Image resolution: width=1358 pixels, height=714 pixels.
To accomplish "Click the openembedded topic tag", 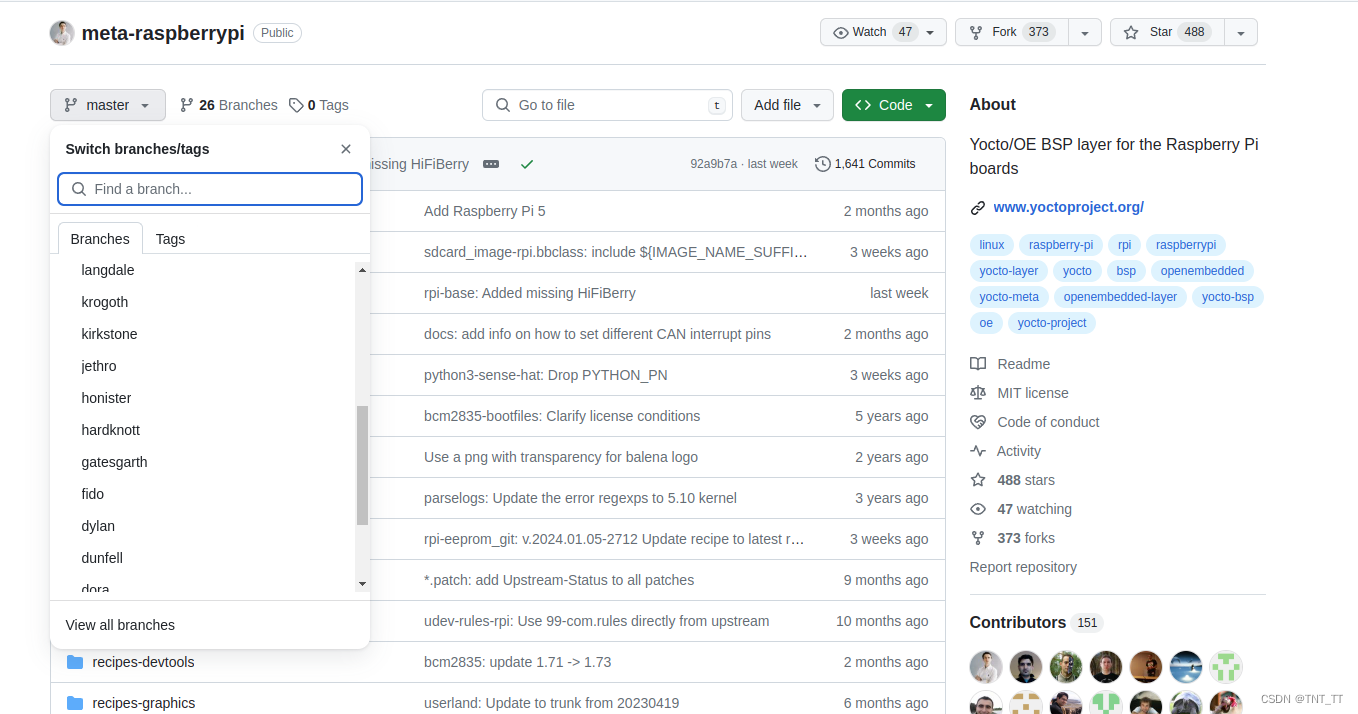I will click(1202, 271).
